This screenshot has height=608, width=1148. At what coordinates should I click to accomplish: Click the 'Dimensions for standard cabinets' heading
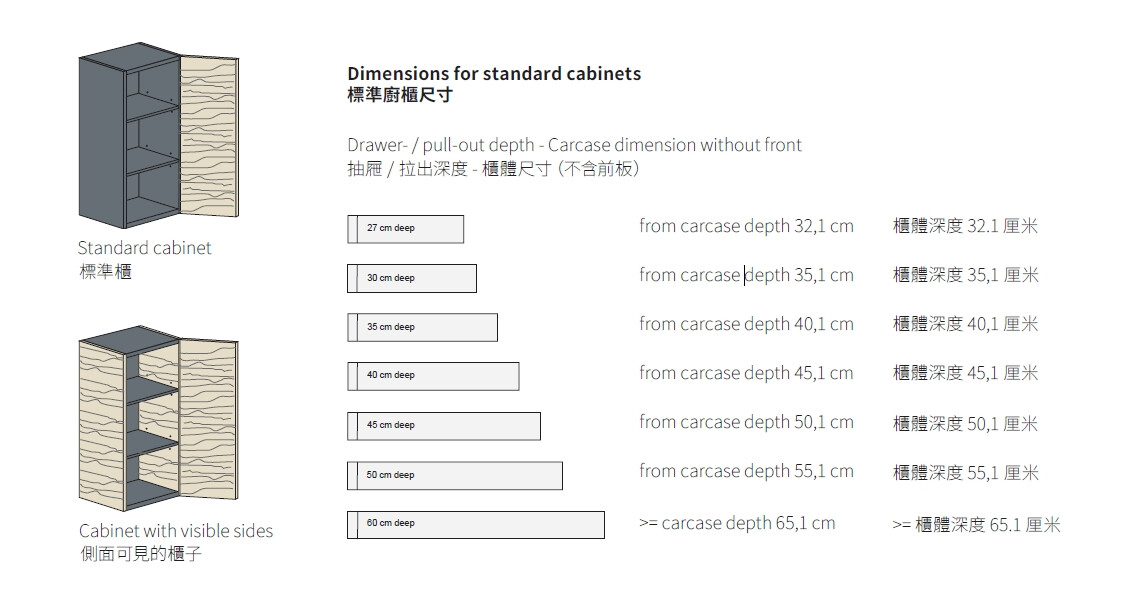(x=494, y=74)
